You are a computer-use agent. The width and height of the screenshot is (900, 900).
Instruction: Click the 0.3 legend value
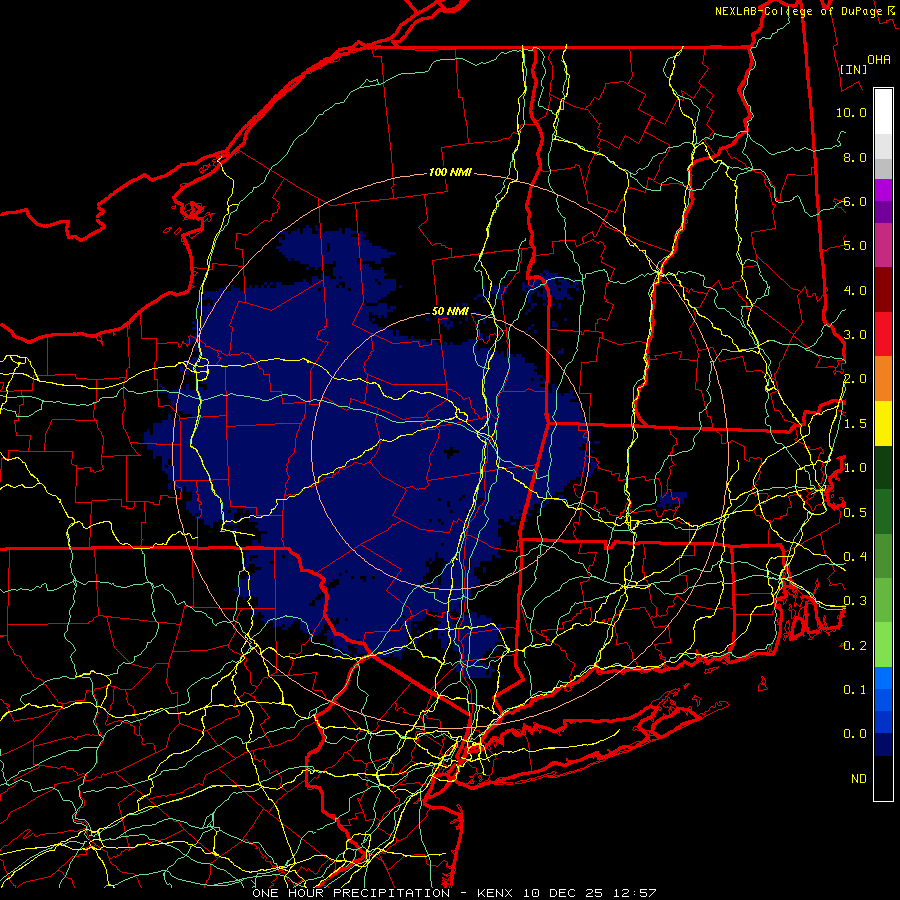click(x=855, y=601)
